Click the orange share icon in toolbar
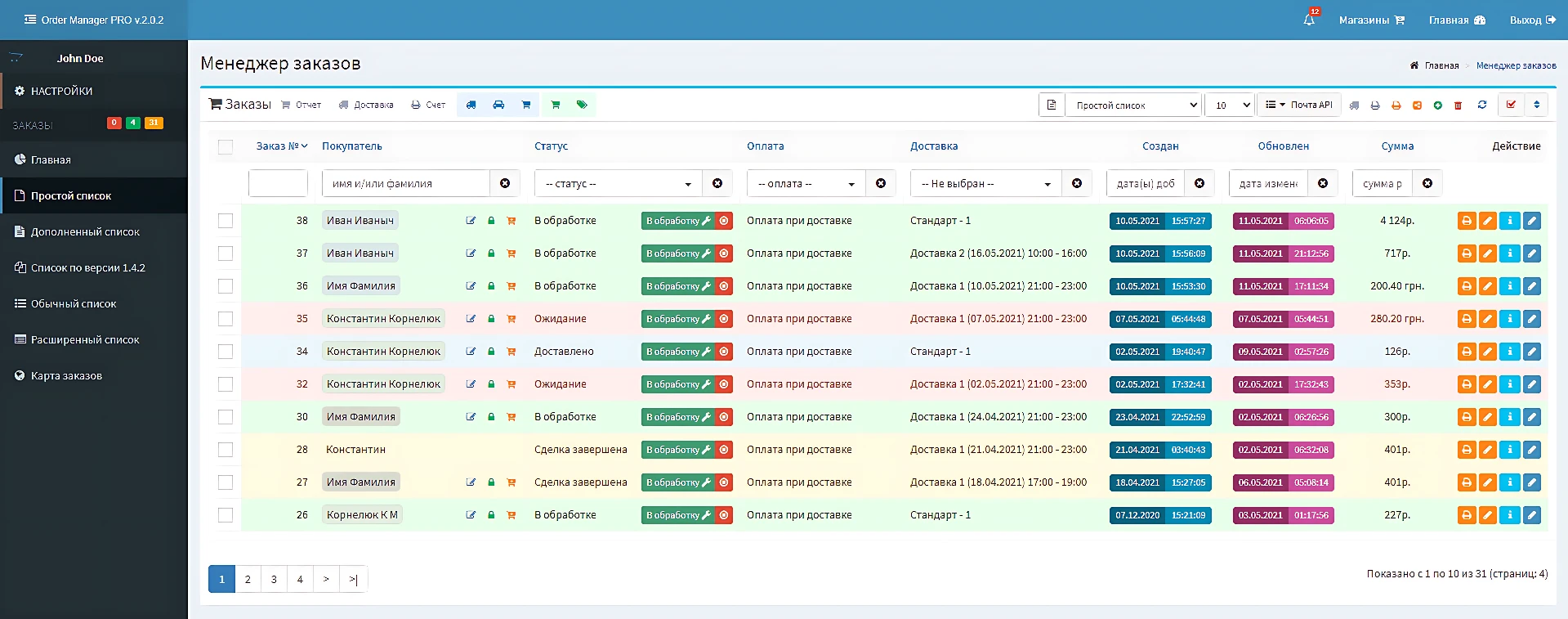 (x=1417, y=105)
